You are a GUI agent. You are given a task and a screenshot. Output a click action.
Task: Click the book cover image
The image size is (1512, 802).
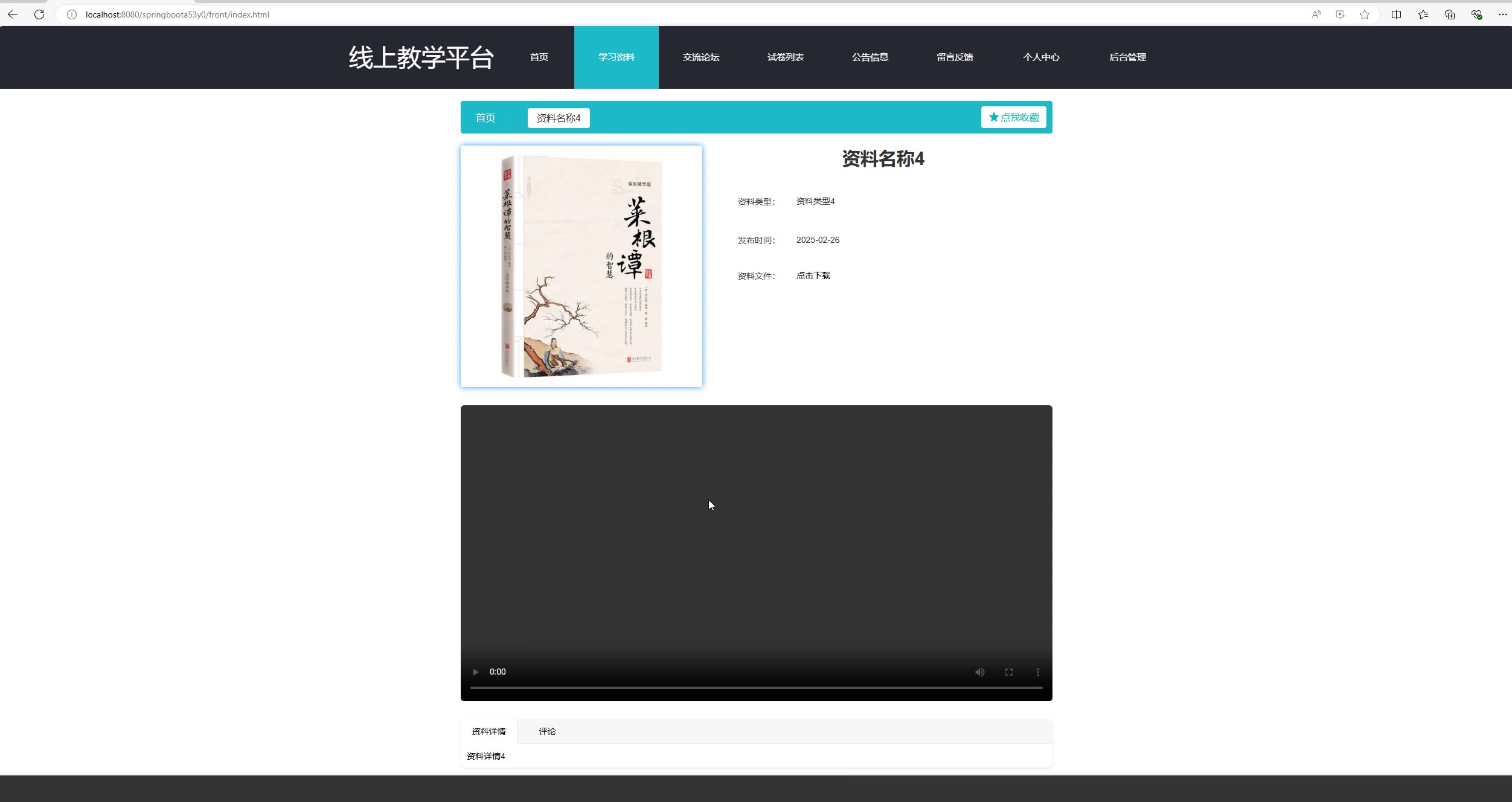click(x=581, y=266)
